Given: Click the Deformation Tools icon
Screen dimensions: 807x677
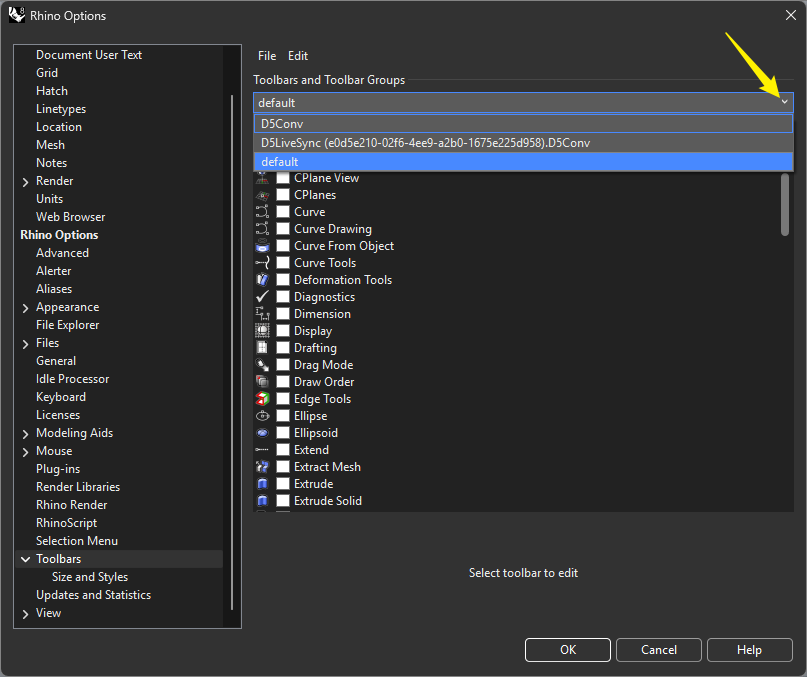Looking at the screenshot, I should [x=262, y=280].
